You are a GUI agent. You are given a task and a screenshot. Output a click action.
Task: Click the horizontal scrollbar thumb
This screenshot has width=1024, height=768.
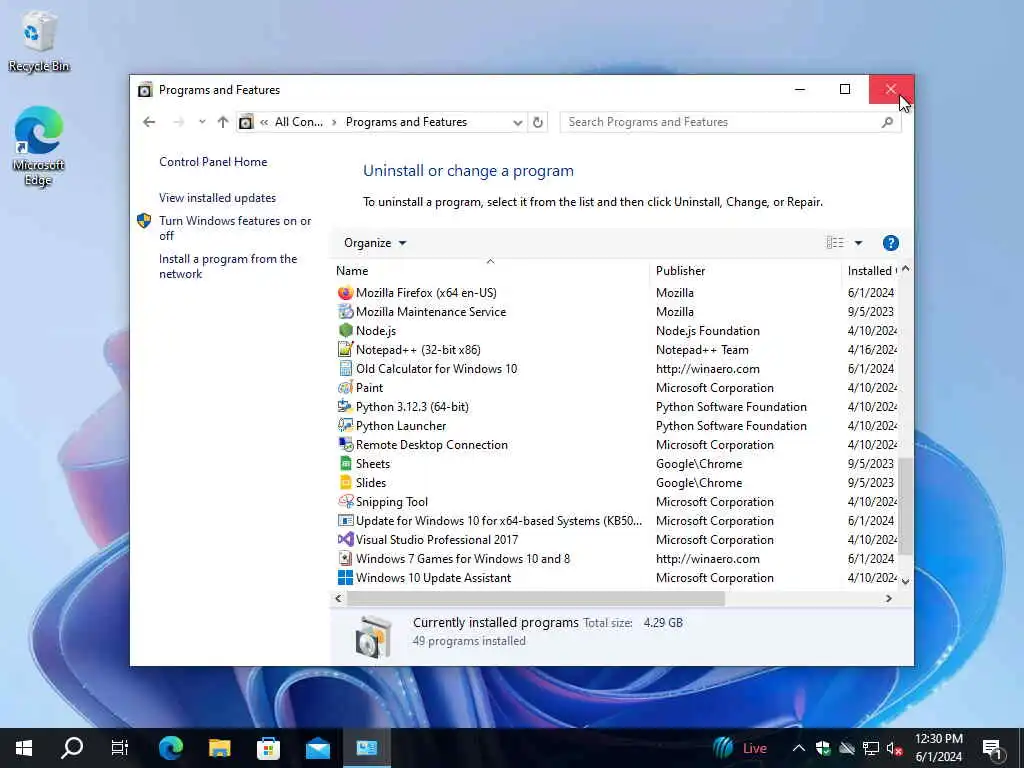tap(536, 598)
